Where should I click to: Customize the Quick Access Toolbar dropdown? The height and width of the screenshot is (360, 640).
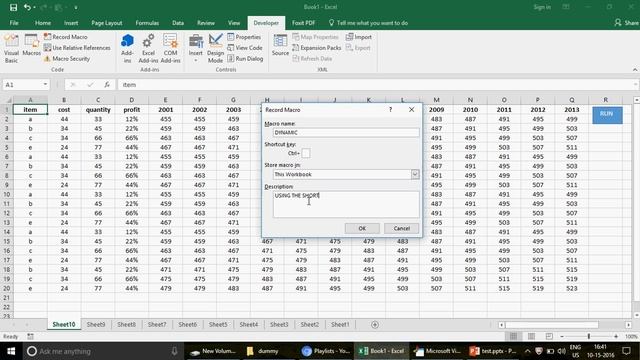tap(76, 7)
